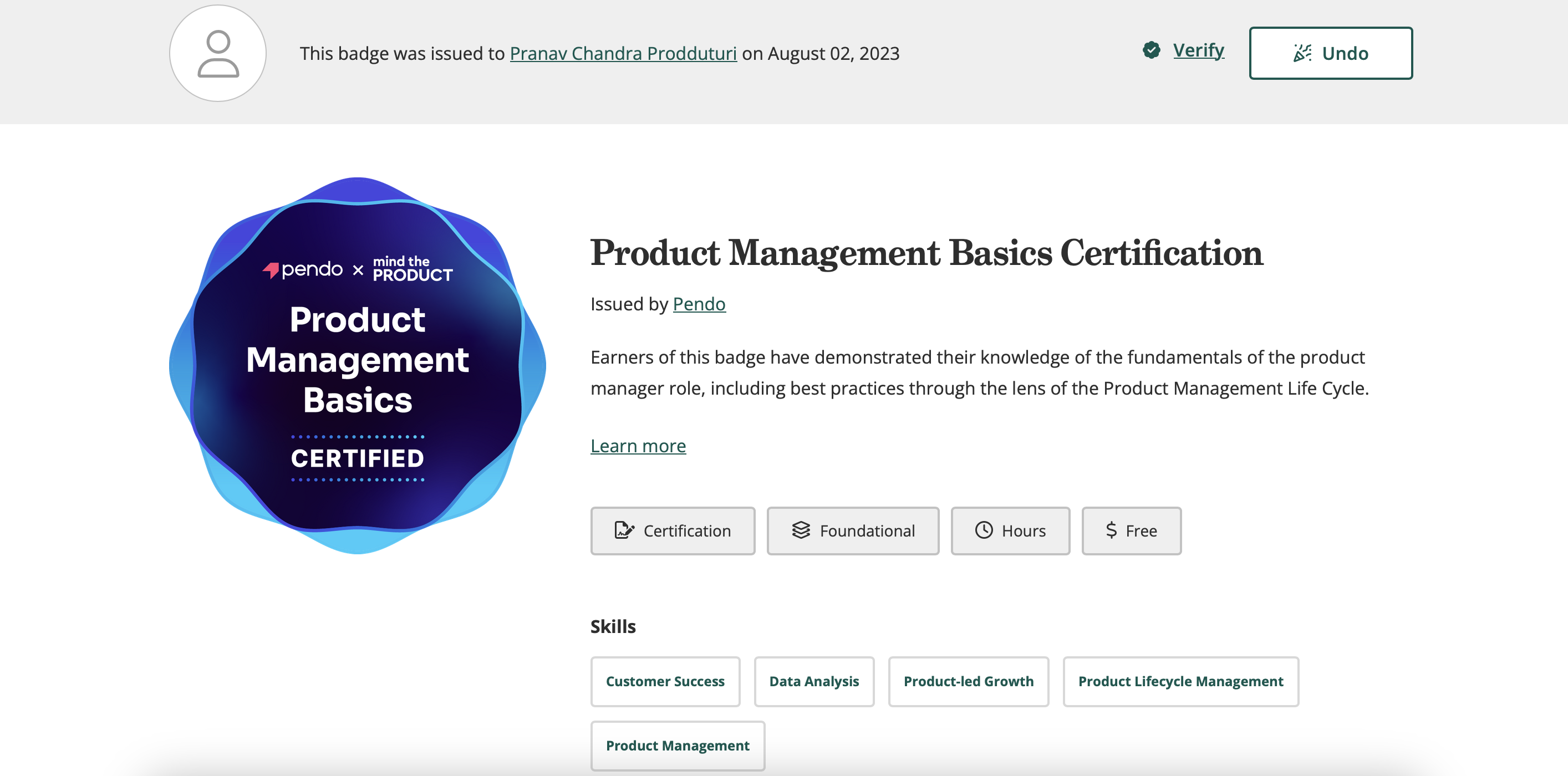1568x776 pixels.
Task: Click the dollar sign icon on the Free pill
Action: (1112, 530)
